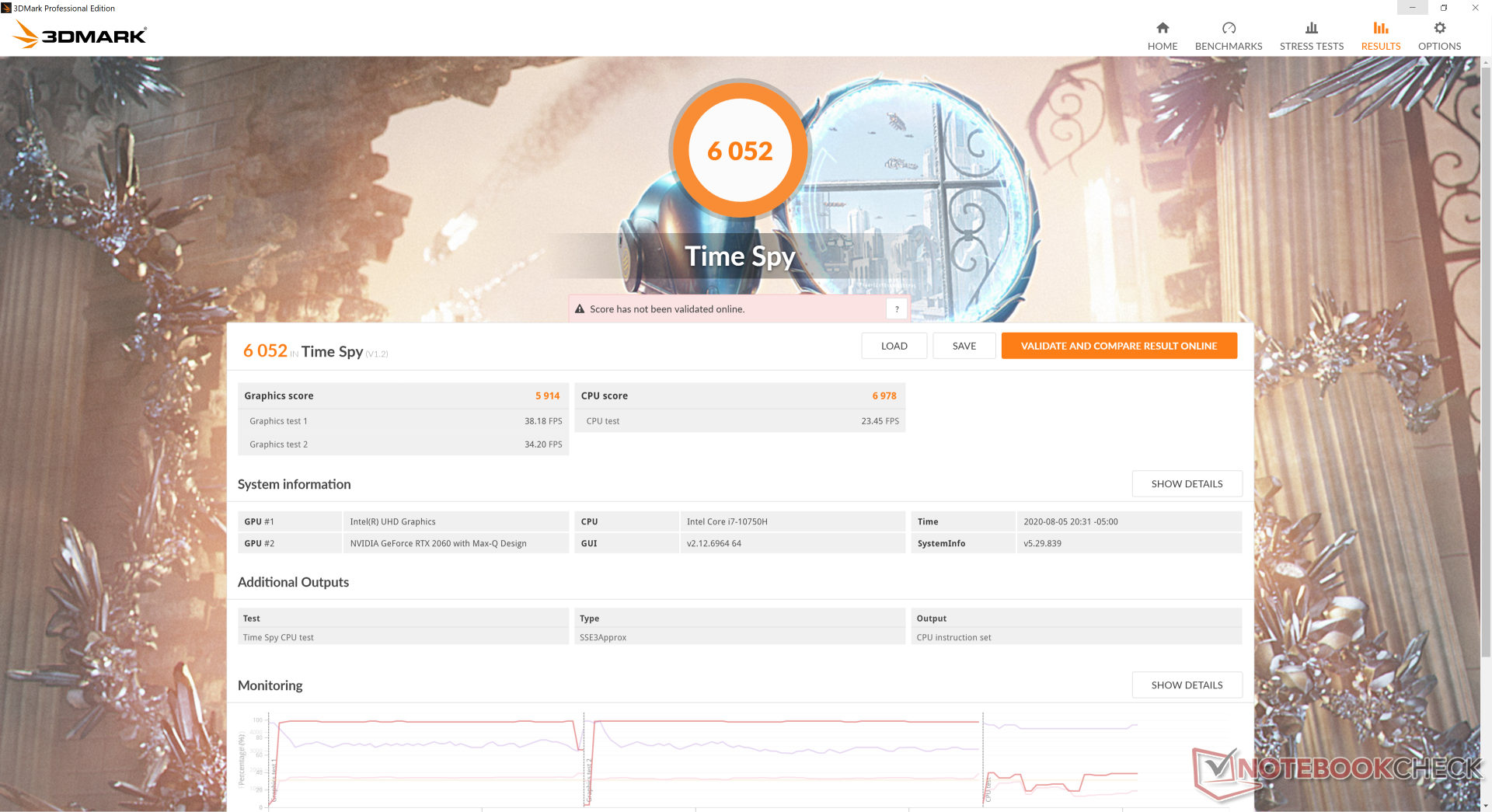1492x812 pixels.
Task: Click the Benchmarks gauge icon
Action: 1229,28
